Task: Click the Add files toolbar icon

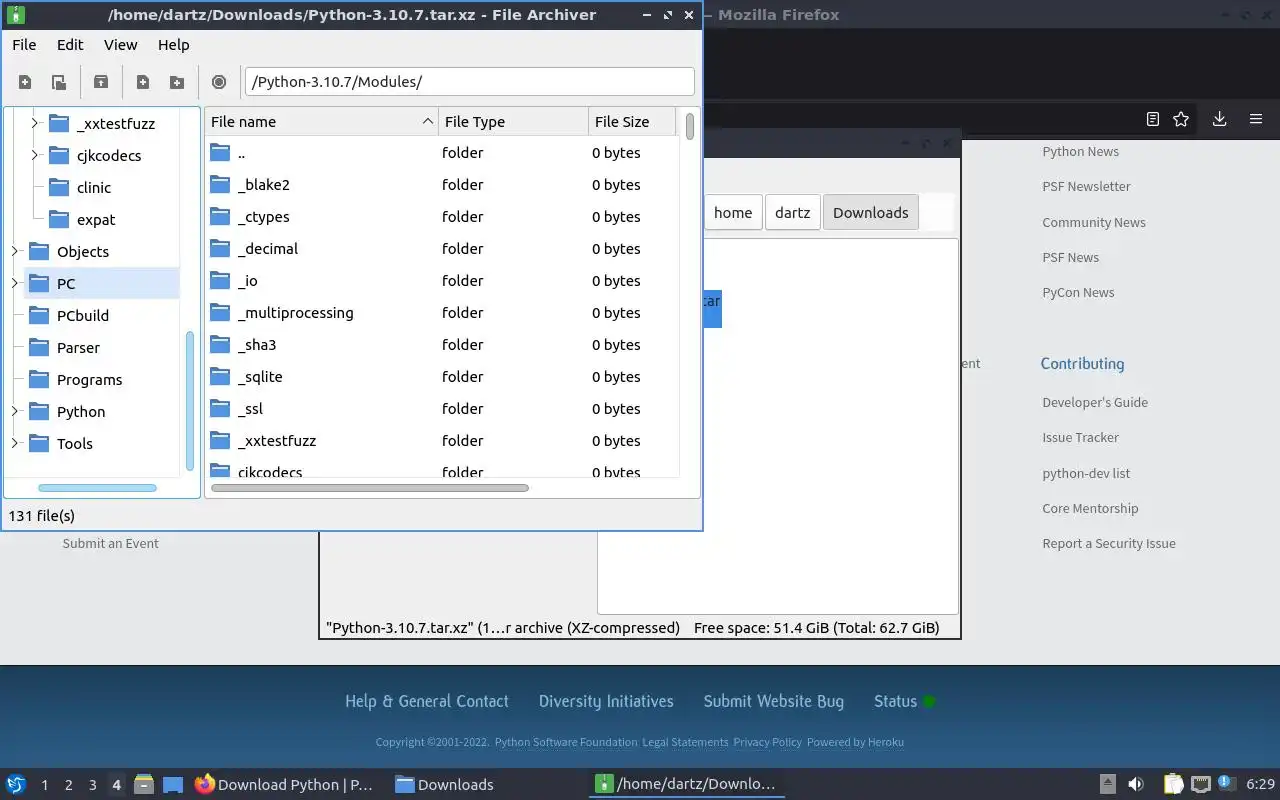Action: 143,82
